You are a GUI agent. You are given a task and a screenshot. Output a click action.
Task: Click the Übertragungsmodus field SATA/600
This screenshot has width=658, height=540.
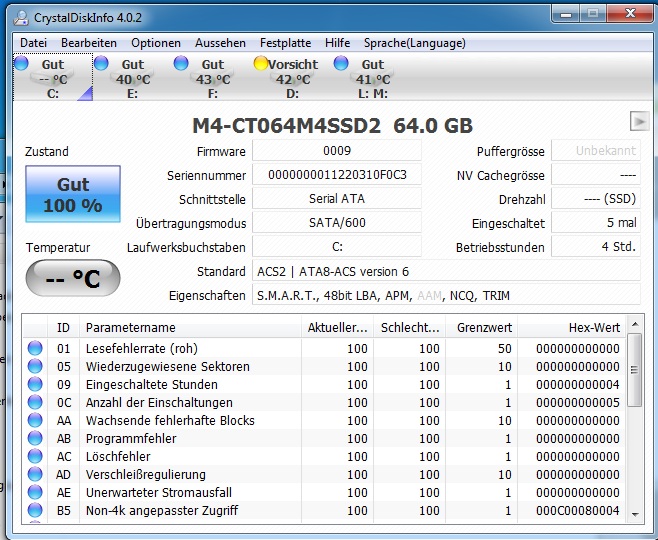337,222
